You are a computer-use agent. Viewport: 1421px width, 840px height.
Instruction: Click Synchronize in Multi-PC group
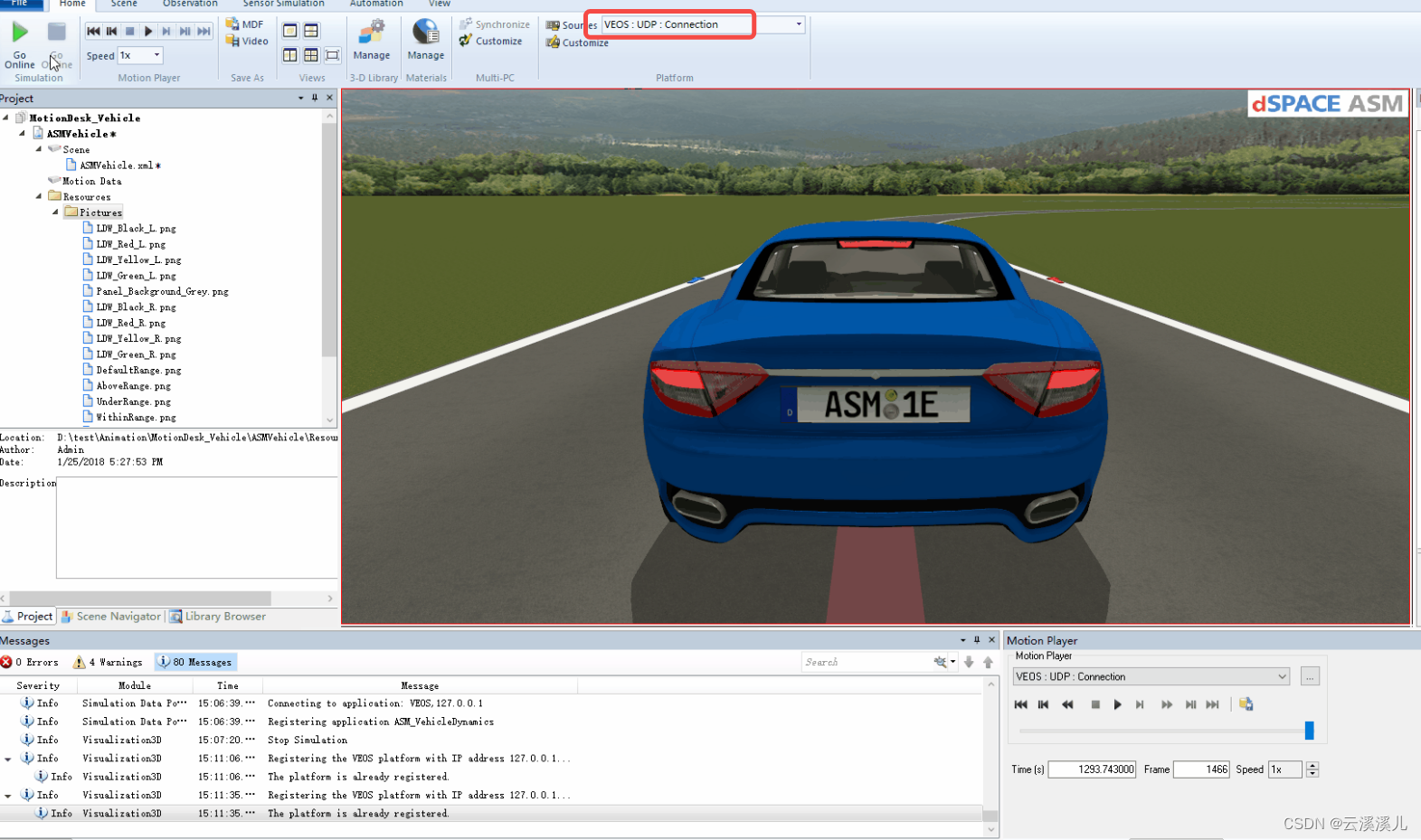point(494,24)
